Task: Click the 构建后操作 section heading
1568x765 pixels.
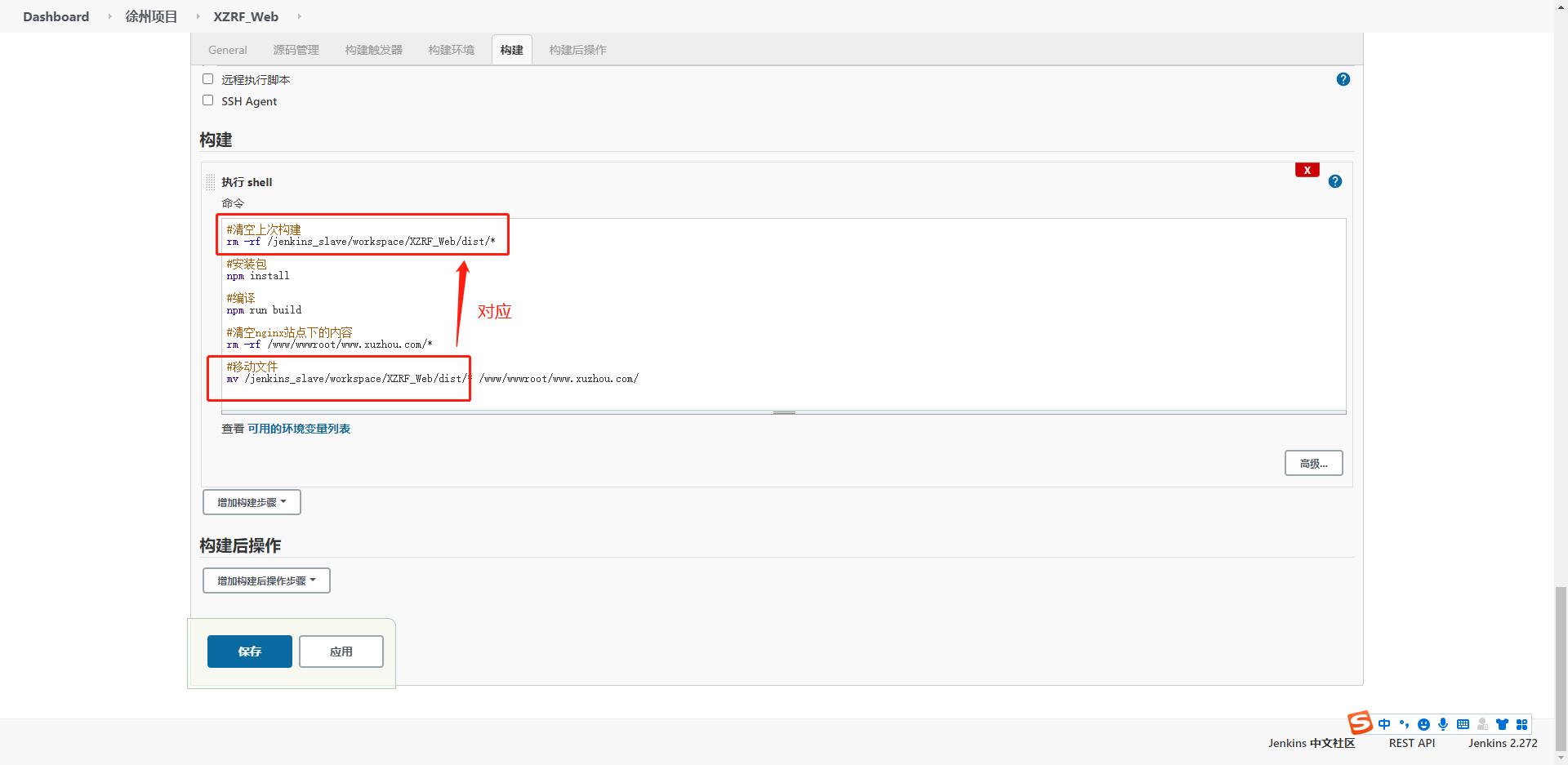Action: coord(240,545)
